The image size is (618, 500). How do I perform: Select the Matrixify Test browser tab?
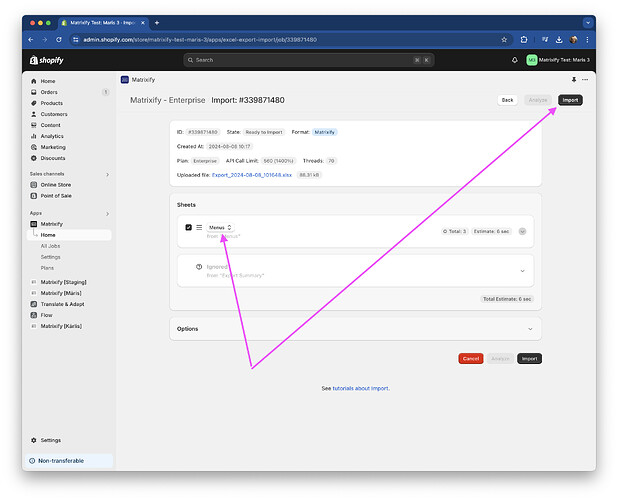pyautogui.click(x=103, y=23)
